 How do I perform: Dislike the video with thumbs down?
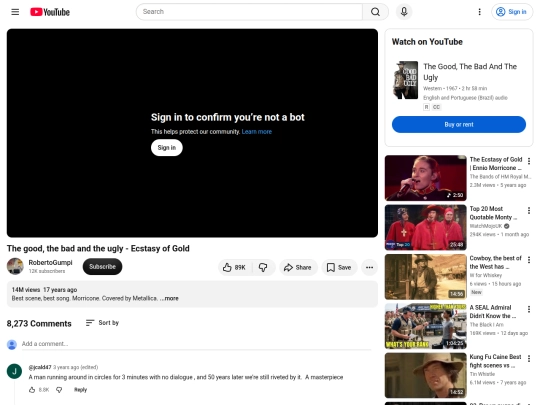click(263, 268)
